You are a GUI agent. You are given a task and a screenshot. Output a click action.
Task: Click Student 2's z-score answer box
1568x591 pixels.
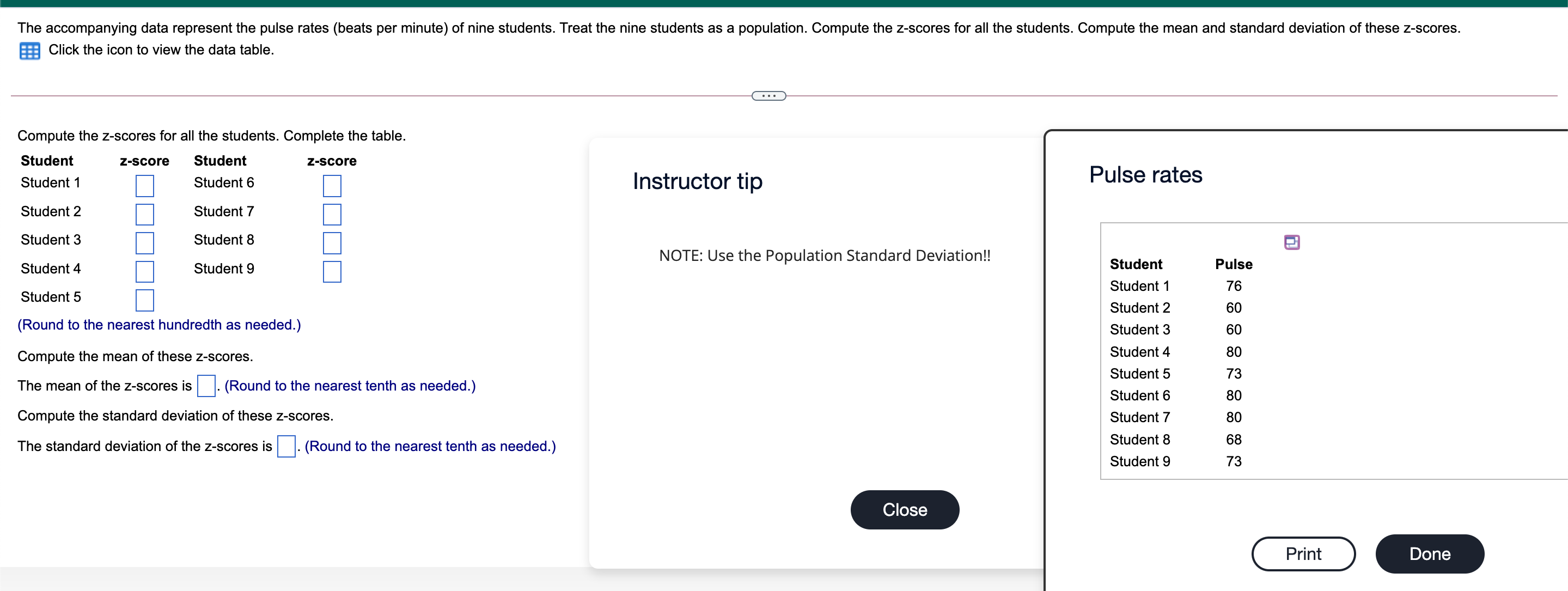point(144,214)
